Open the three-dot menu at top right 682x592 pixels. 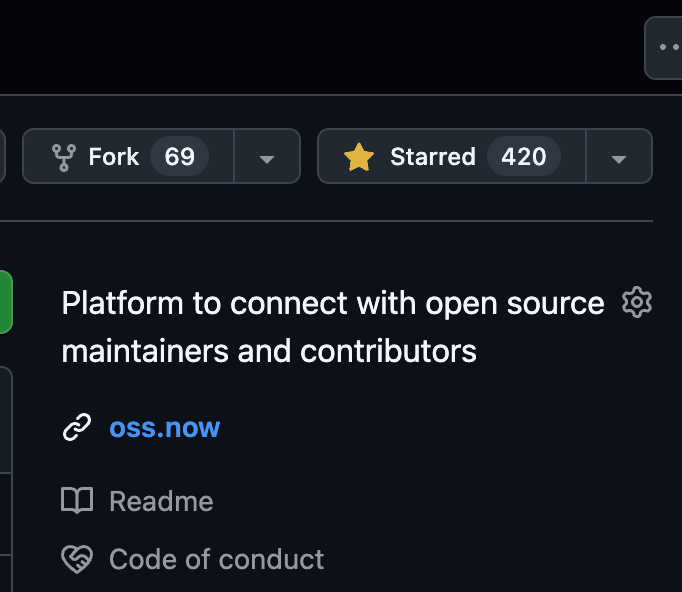coord(666,47)
